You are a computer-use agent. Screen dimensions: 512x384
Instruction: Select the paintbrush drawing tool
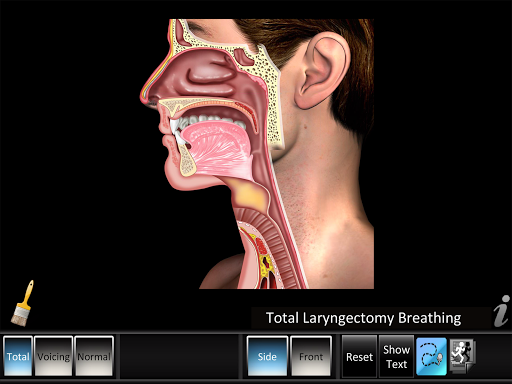22,303
